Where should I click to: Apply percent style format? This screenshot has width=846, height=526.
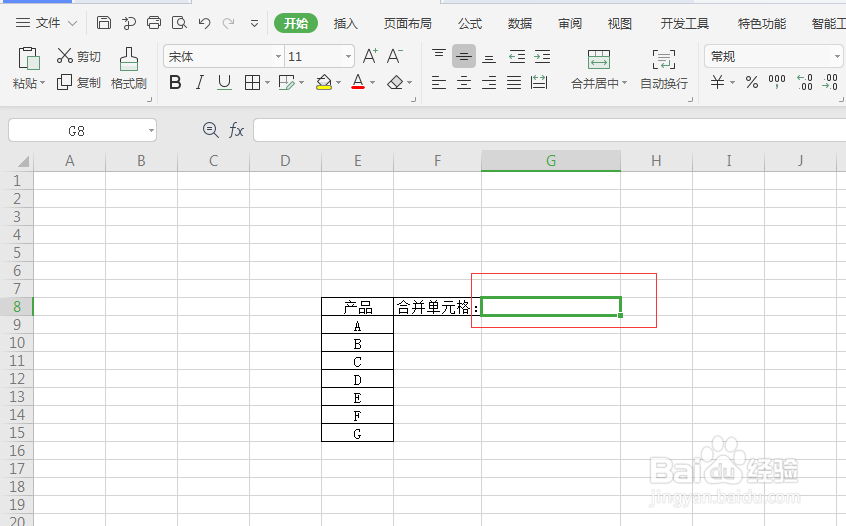(752, 82)
